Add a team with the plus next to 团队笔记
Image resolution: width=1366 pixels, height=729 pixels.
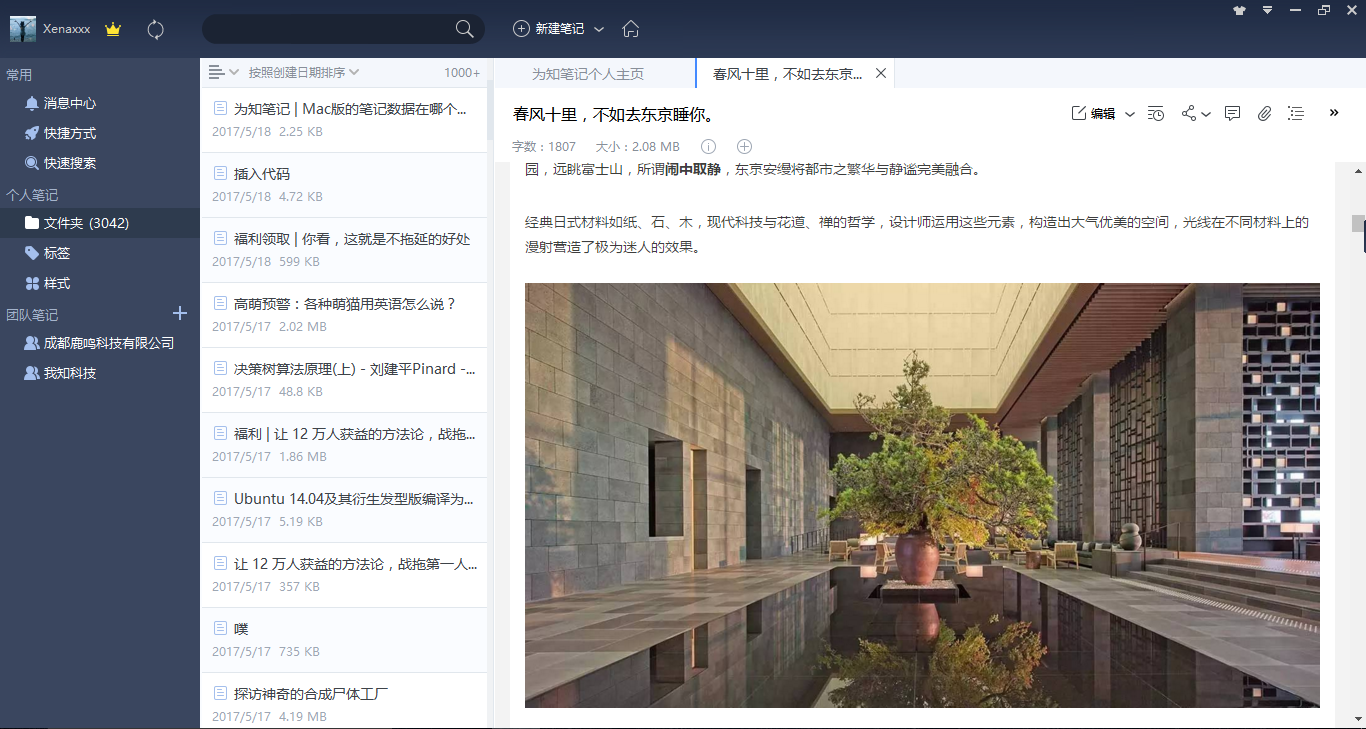pos(180,313)
